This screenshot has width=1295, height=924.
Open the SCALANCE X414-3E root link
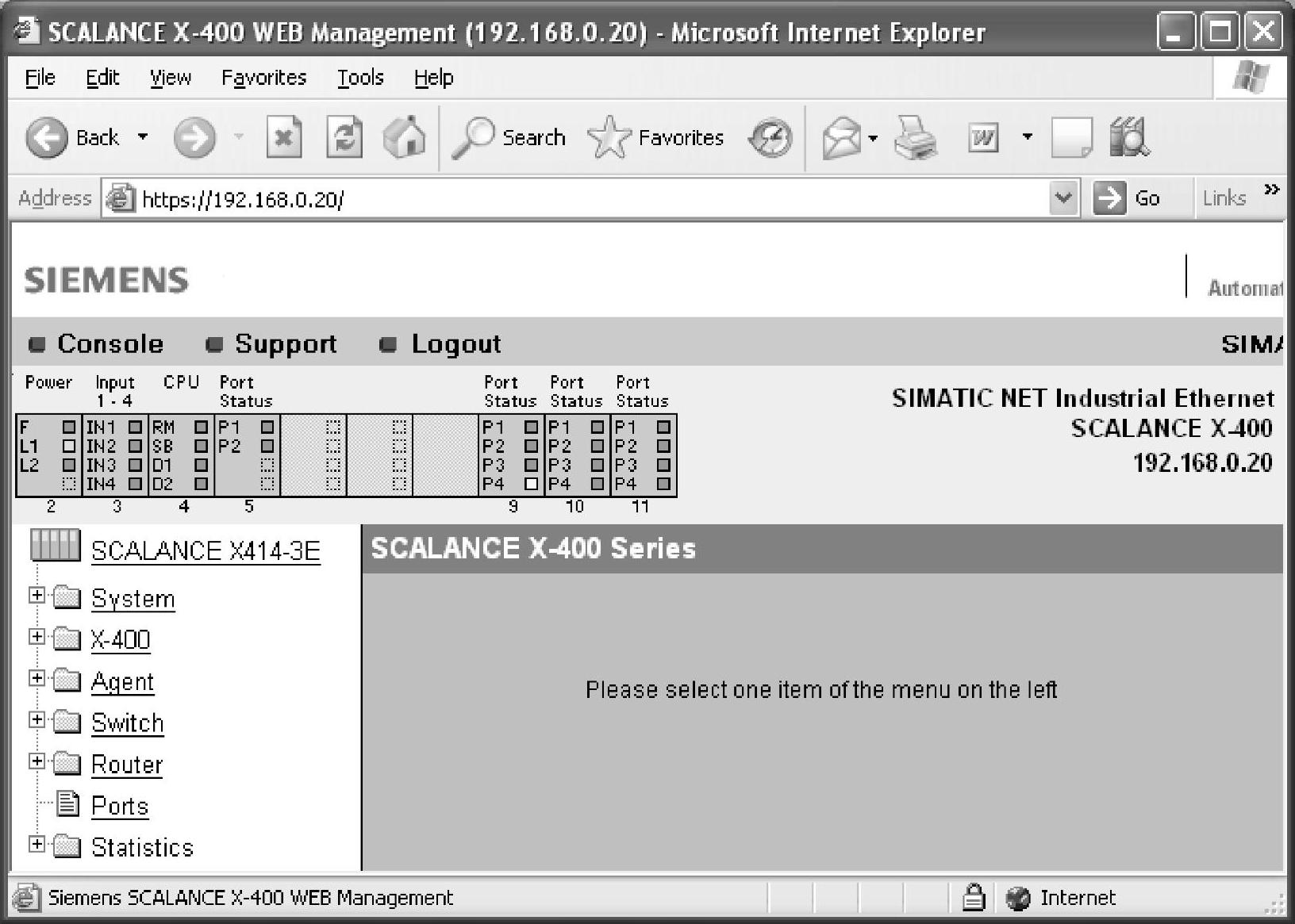(x=206, y=550)
